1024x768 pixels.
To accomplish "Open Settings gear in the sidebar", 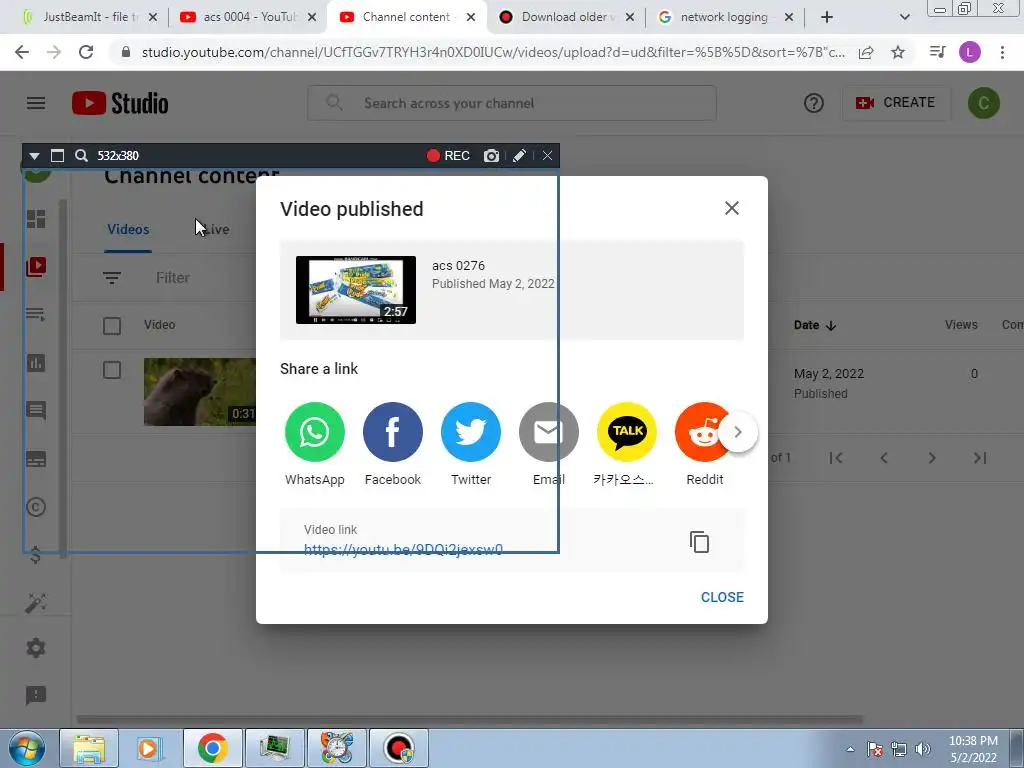I will [x=36, y=648].
